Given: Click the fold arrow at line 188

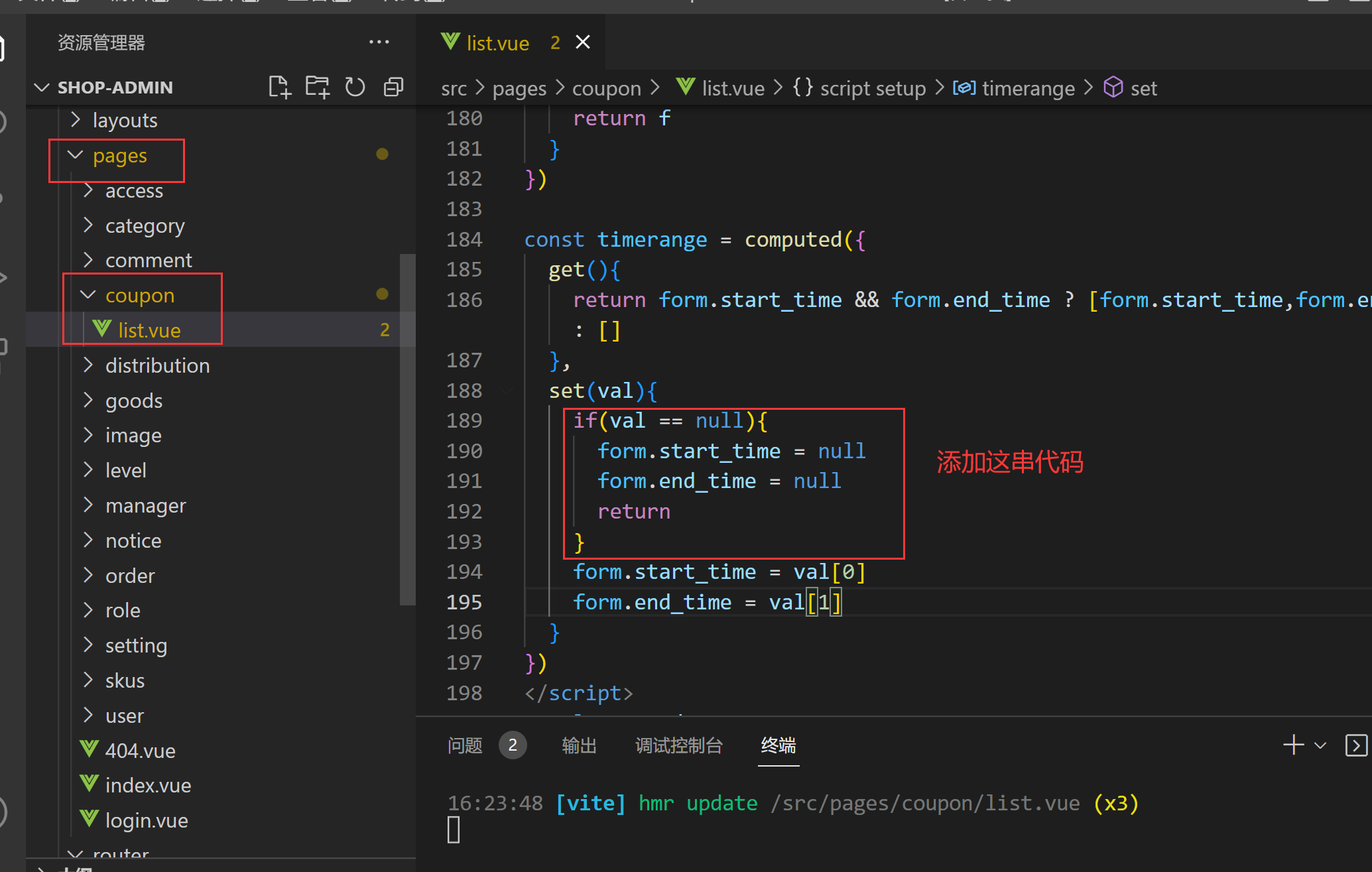Looking at the screenshot, I should pos(507,391).
